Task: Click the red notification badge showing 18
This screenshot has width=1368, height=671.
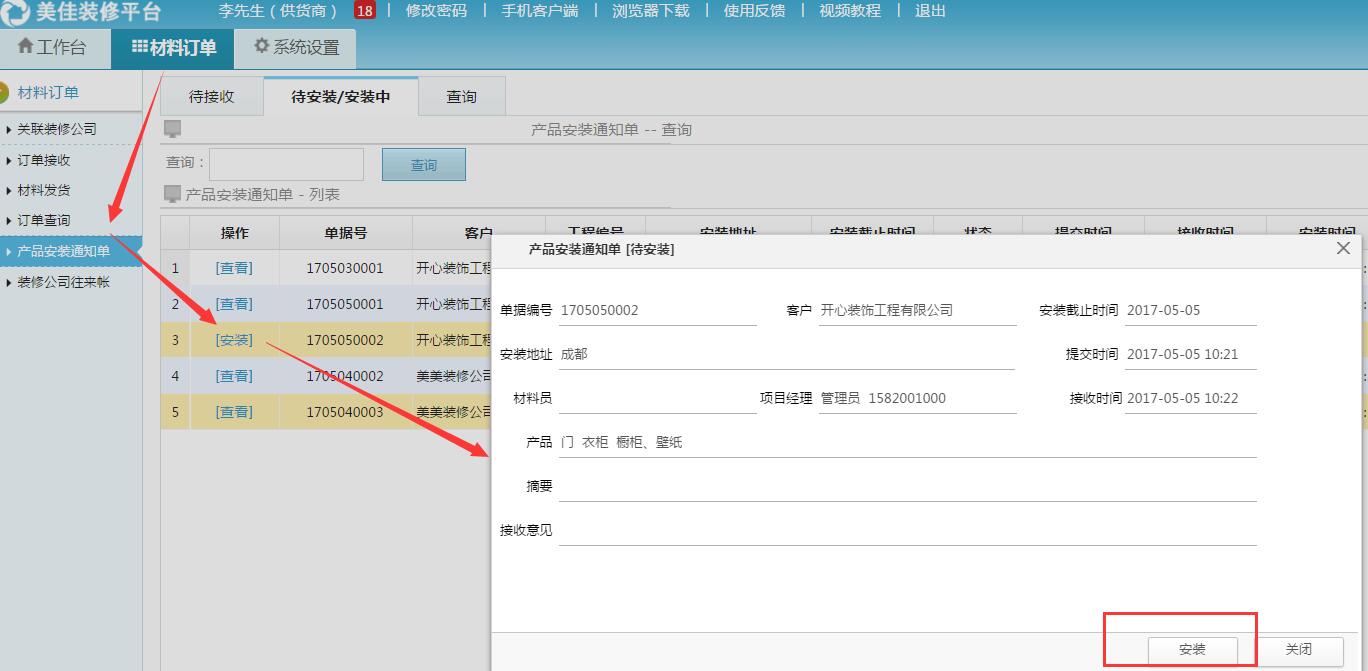Action: pos(365,11)
